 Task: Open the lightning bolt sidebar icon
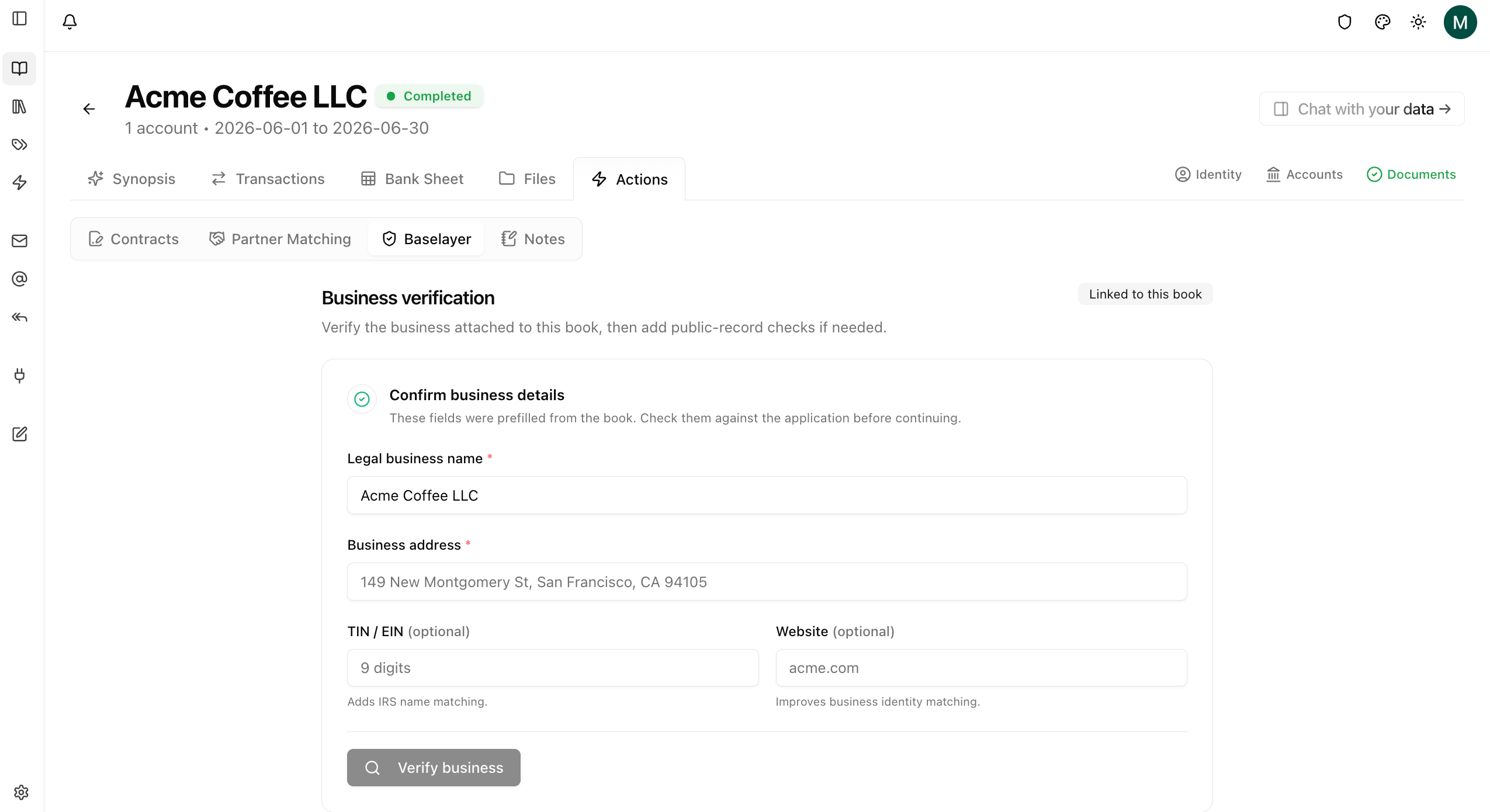click(20, 182)
